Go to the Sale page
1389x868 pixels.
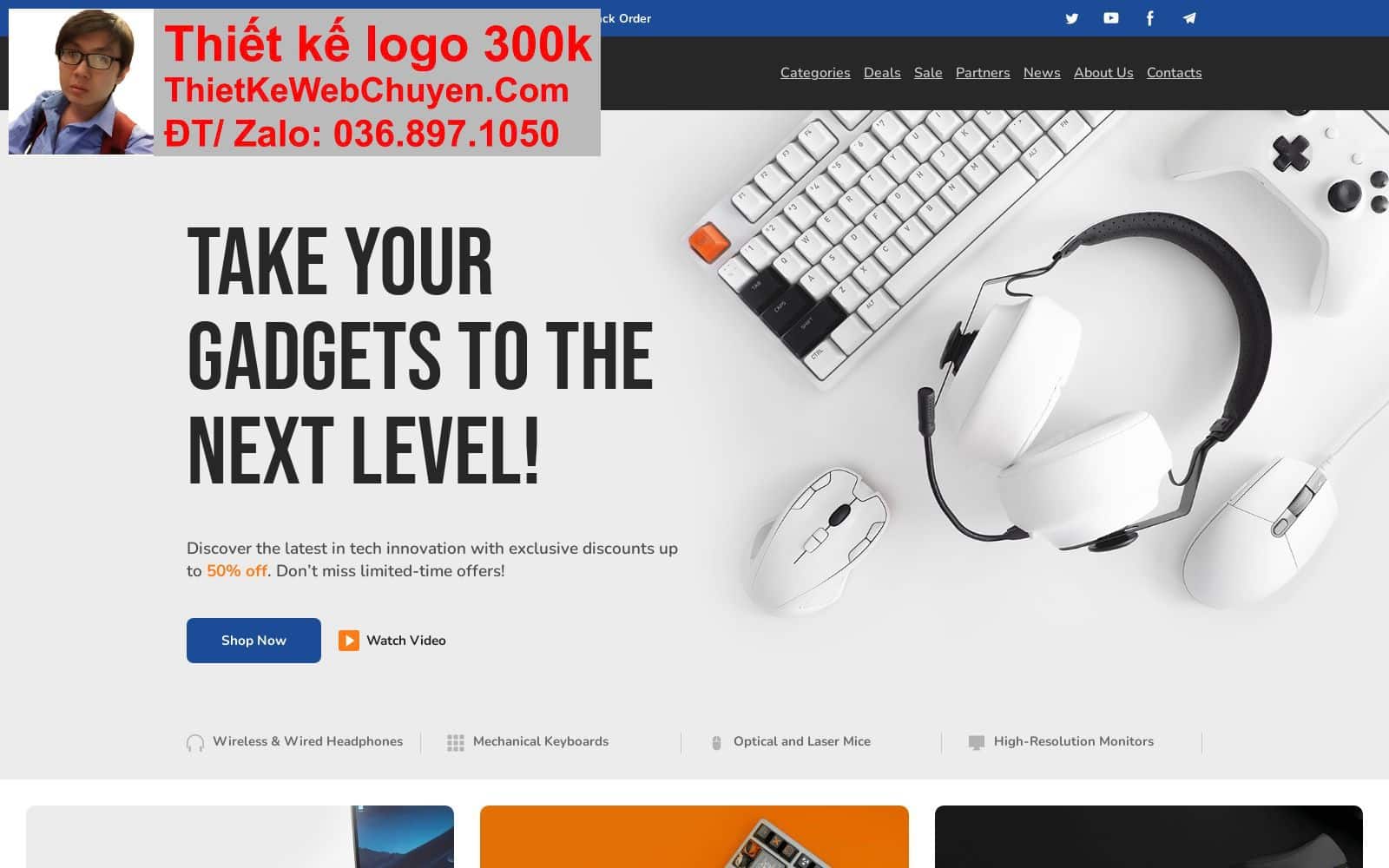[928, 73]
